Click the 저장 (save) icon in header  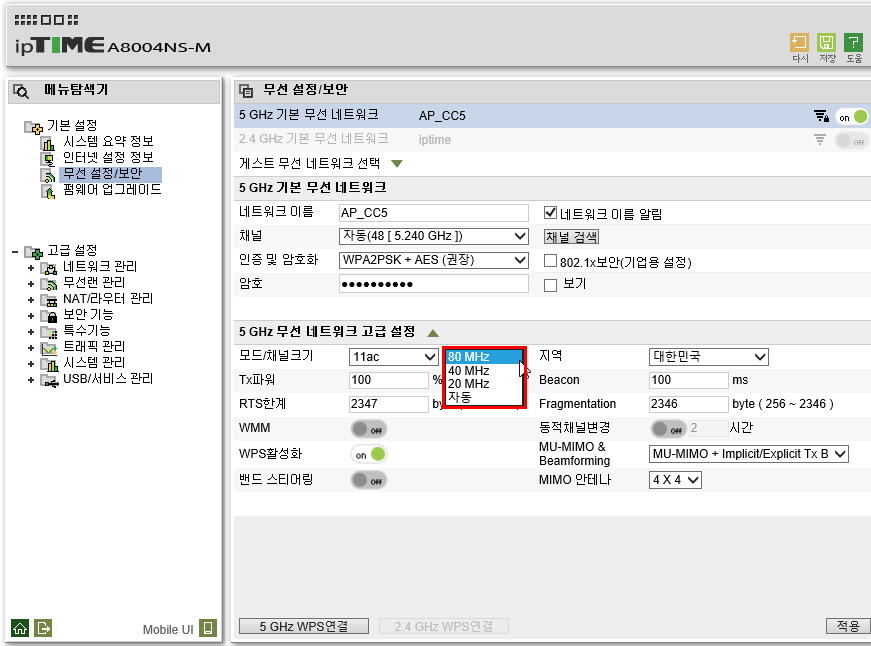pyautogui.click(x=827, y=43)
